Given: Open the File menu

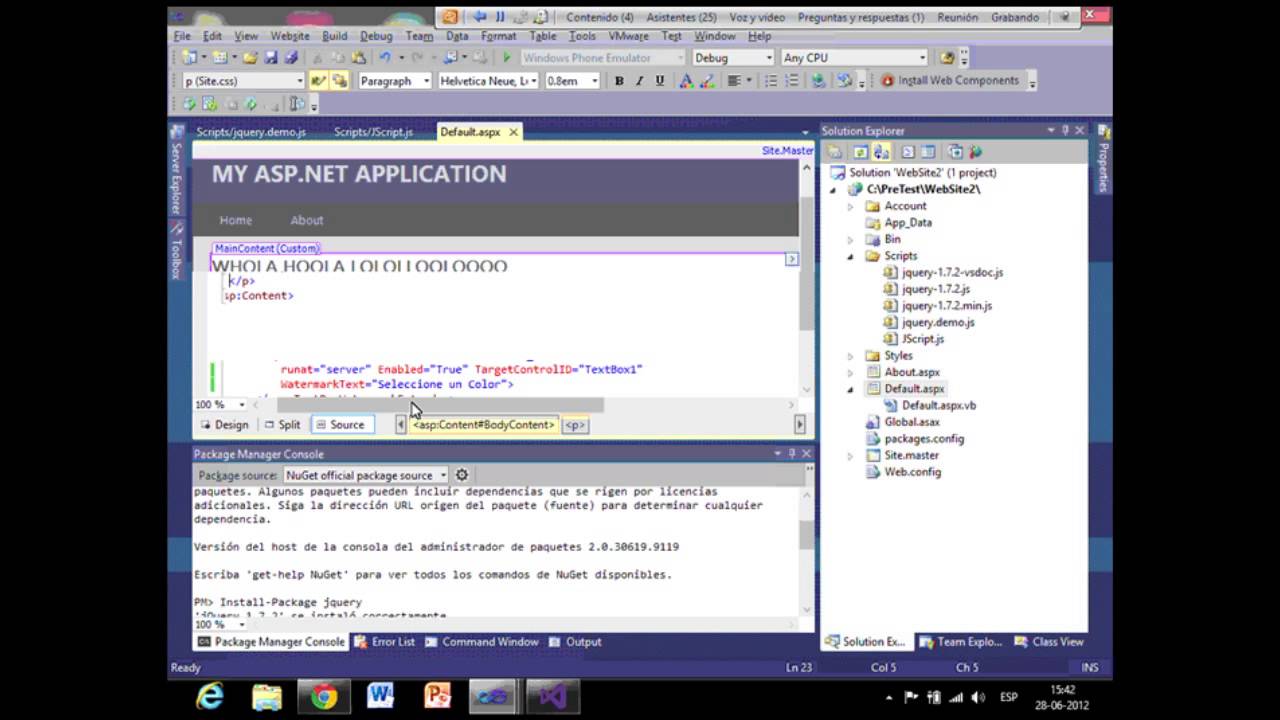Looking at the screenshot, I should click(182, 36).
